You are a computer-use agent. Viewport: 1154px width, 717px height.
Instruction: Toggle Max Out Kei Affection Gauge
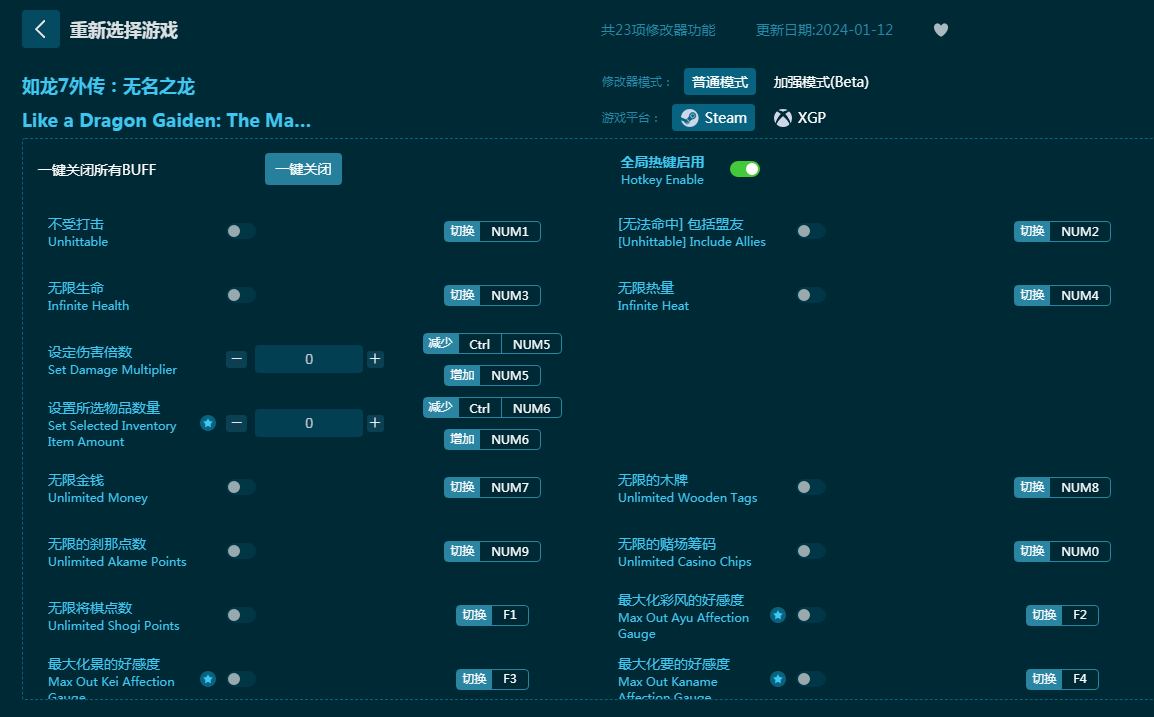(241, 679)
